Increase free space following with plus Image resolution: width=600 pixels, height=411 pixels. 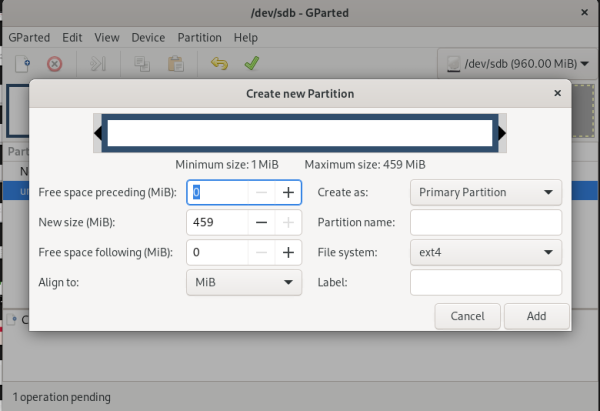pyautogui.click(x=288, y=253)
